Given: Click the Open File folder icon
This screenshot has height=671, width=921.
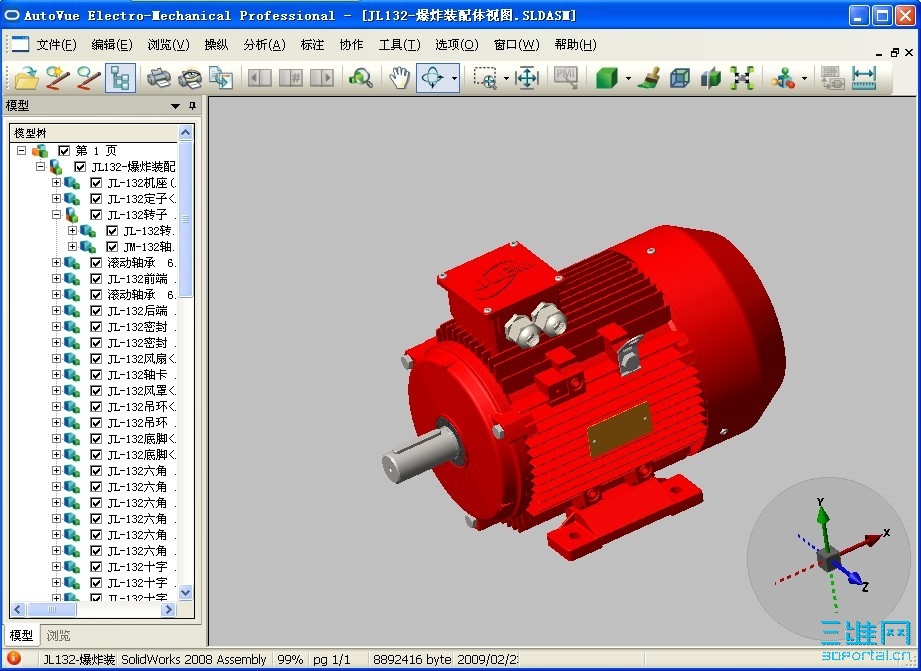Looking at the screenshot, I should coord(26,78).
